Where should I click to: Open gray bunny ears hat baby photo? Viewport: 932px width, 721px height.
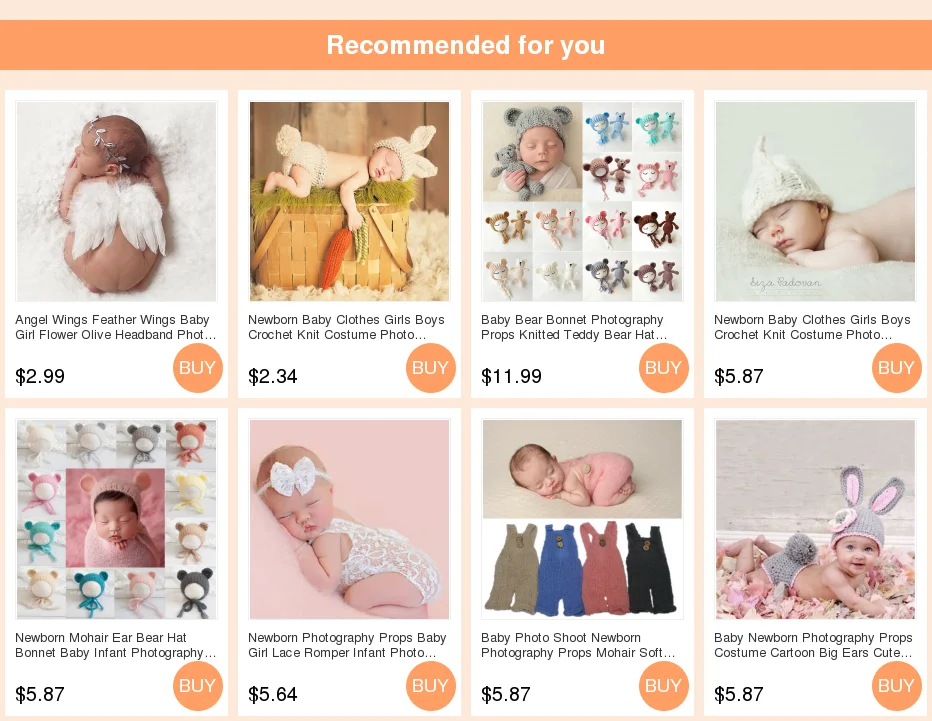(x=816, y=520)
